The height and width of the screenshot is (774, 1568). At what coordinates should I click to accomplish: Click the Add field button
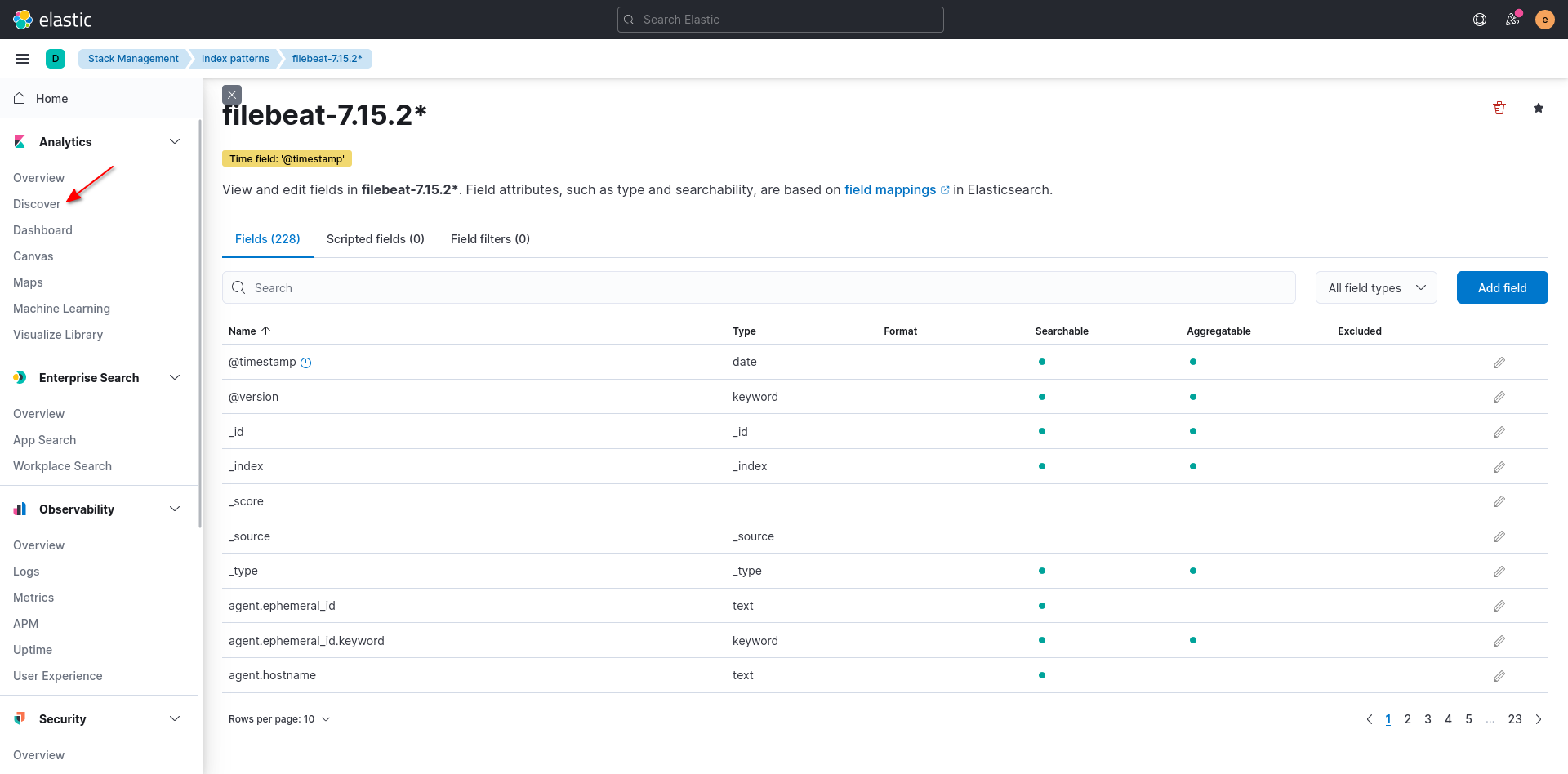coord(1503,287)
